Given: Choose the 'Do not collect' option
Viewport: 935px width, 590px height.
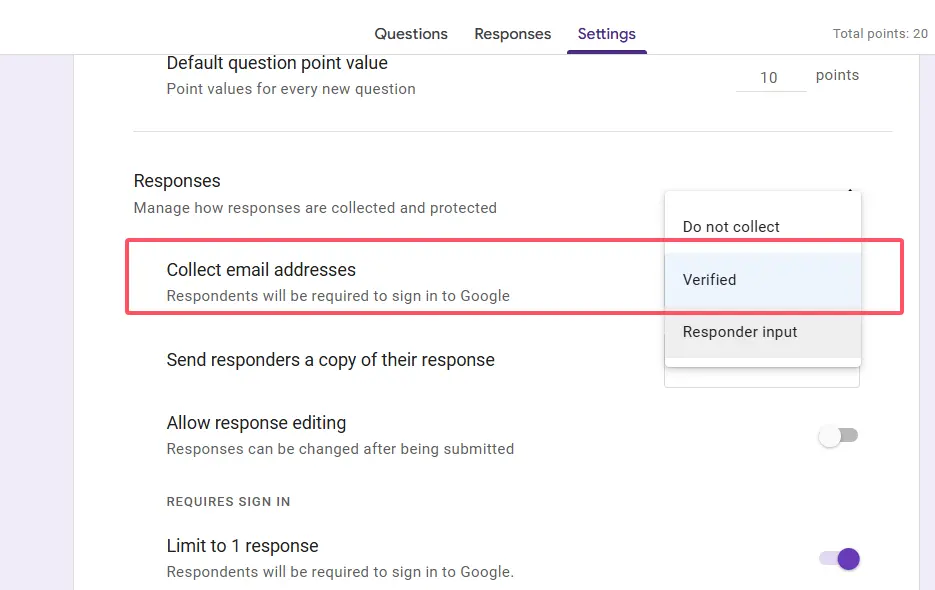Looking at the screenshot, I should click(x=731, y=227).
